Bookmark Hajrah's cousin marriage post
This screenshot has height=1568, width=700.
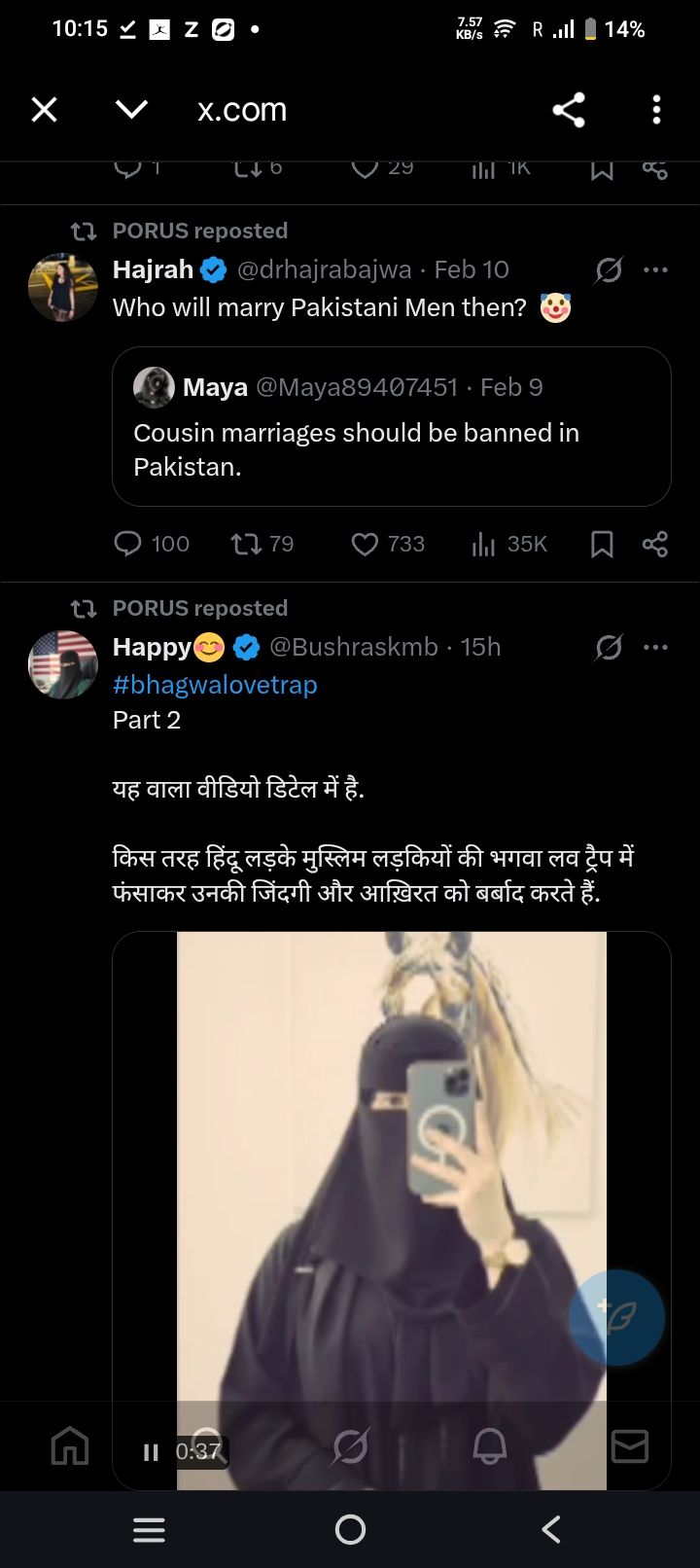pos(602,544)
